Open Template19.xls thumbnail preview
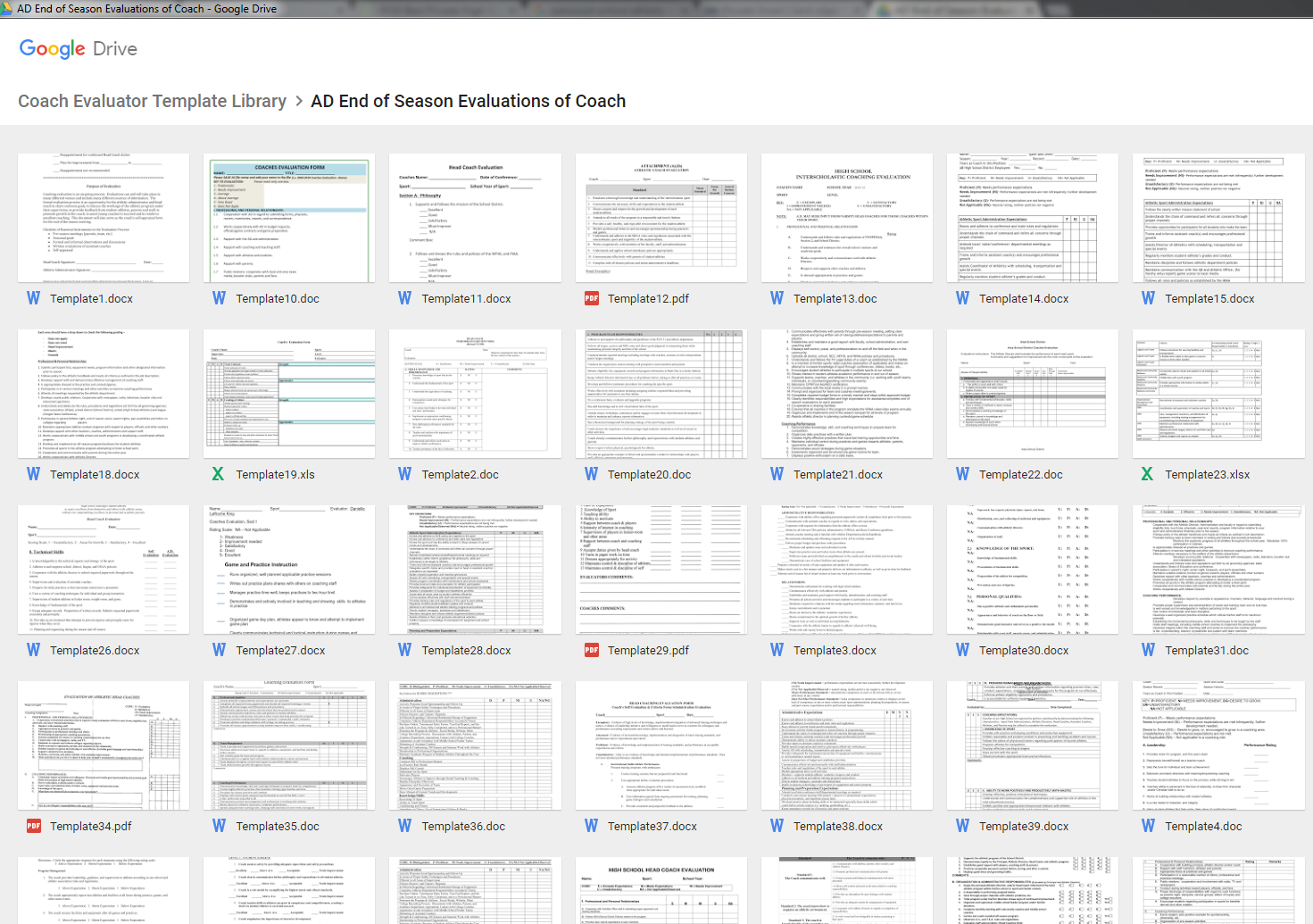 pos(289,394)
